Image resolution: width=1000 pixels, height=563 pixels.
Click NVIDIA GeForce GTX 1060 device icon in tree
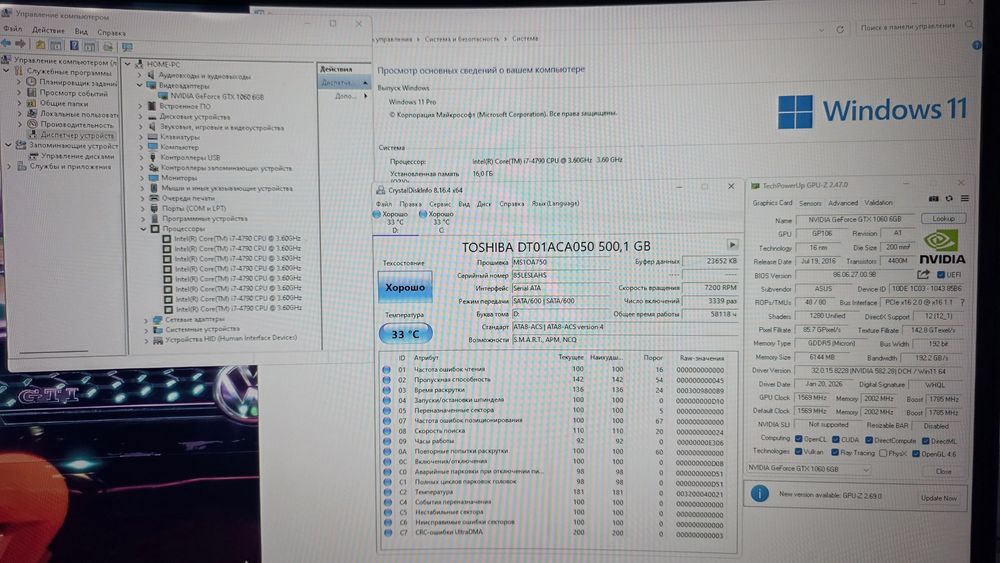[163, 96]
